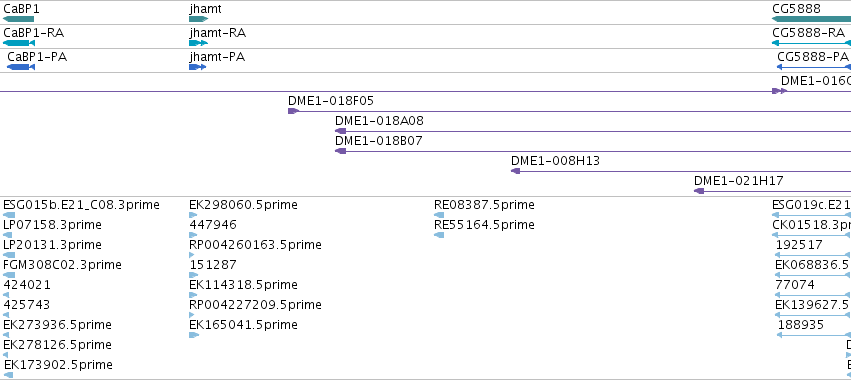Viewport: 851px width, 380px height.
Task: Click the RE08387.5prime EST glyph
Action: pyautogui.click(x=439, y=215)
